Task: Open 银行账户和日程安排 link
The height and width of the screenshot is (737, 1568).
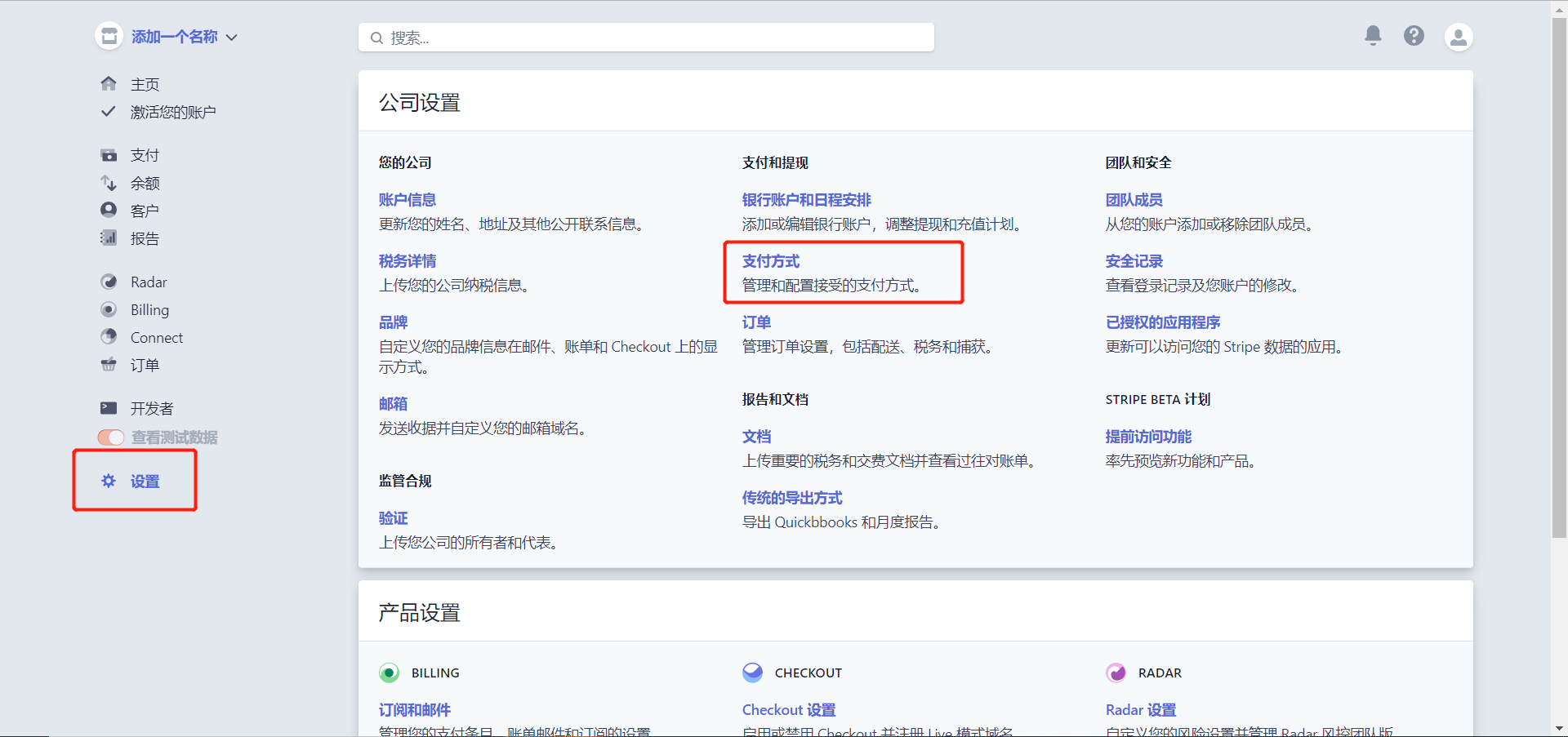Action: (807, 200)
